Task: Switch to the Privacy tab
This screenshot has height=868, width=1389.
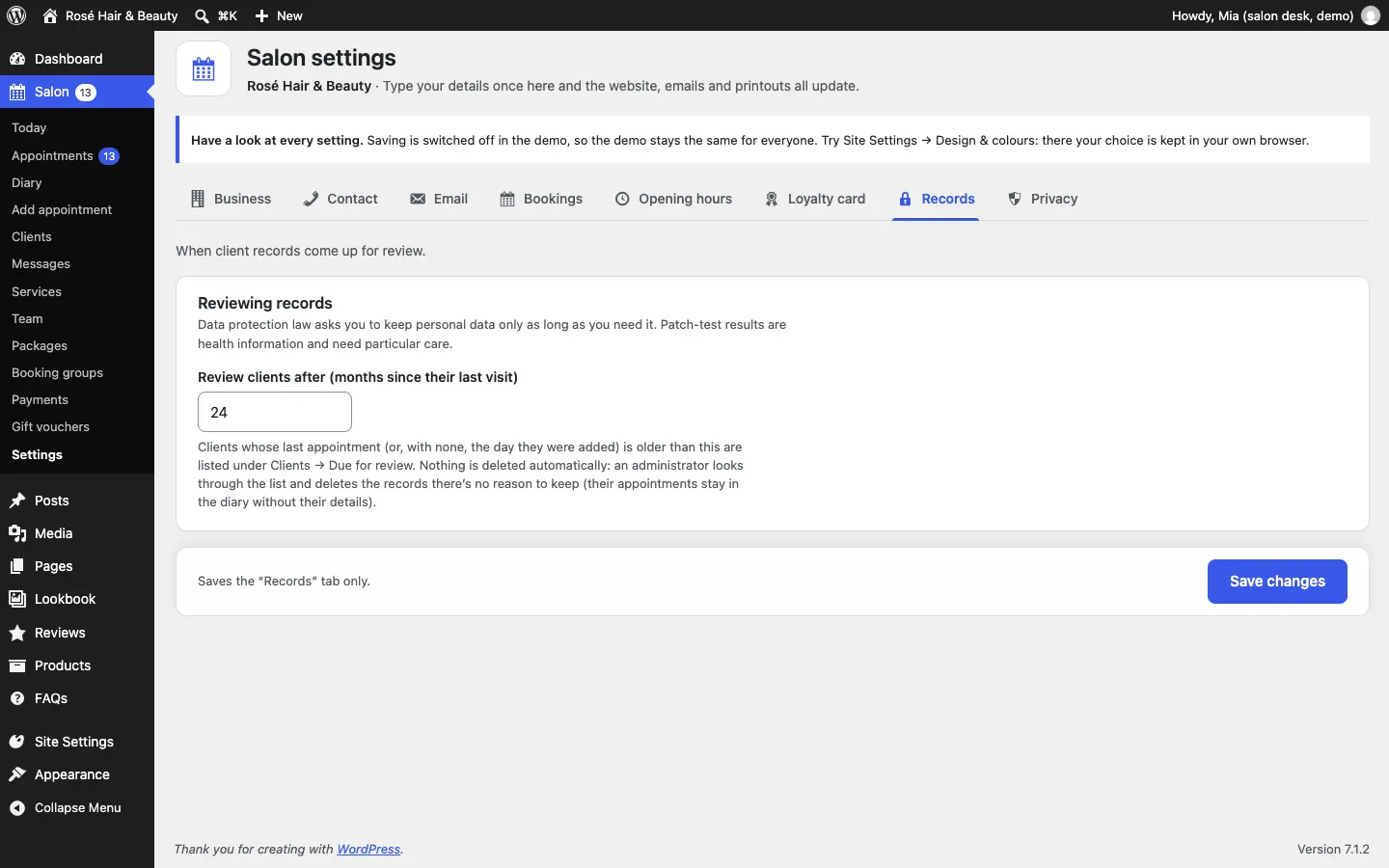Action: pos(1043,199)
